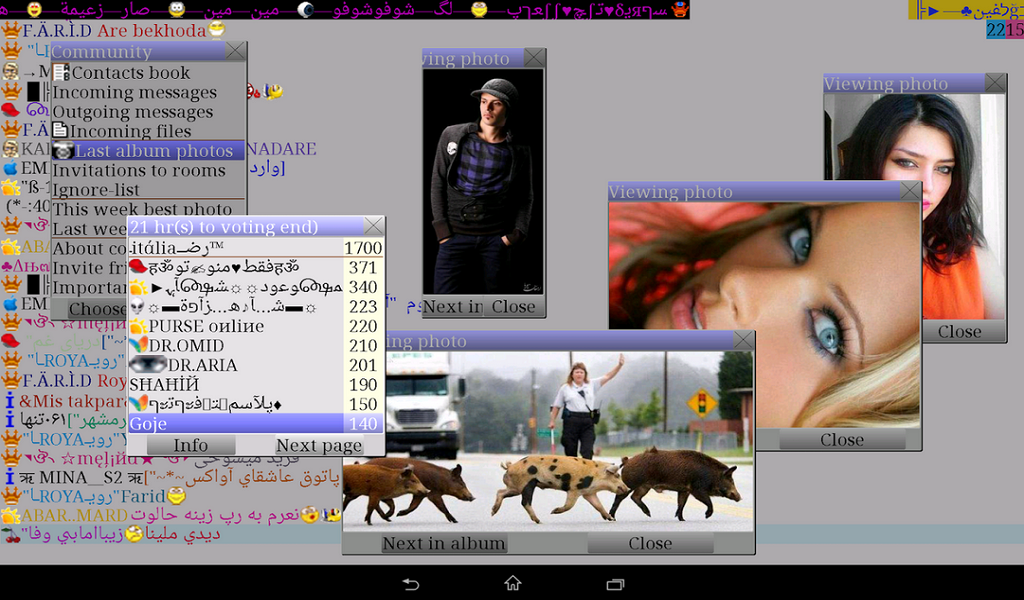This screenshot has width=1024, height=600.
Task: Select DR.ARIA row in voting list
Action: coord(255,365)
